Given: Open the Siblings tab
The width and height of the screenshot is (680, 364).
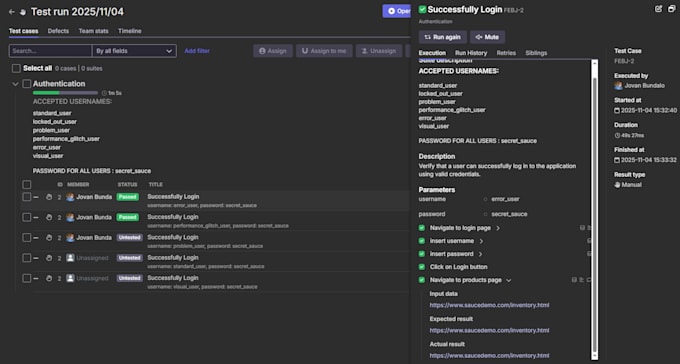Looking at the screenshot, I should (536, 53).
